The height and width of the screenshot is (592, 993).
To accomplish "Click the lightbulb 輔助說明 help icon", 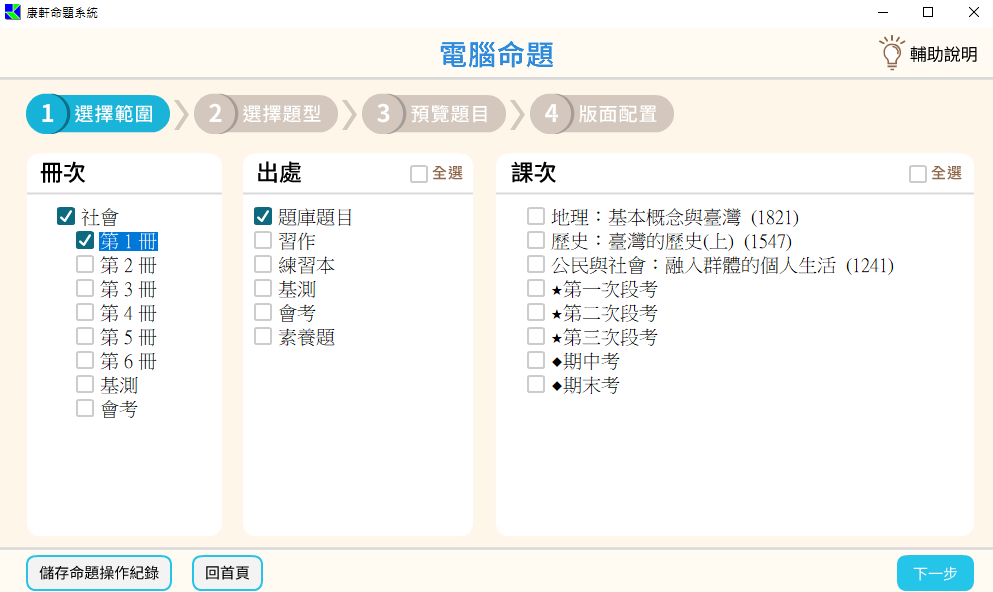I will point(890,53).
